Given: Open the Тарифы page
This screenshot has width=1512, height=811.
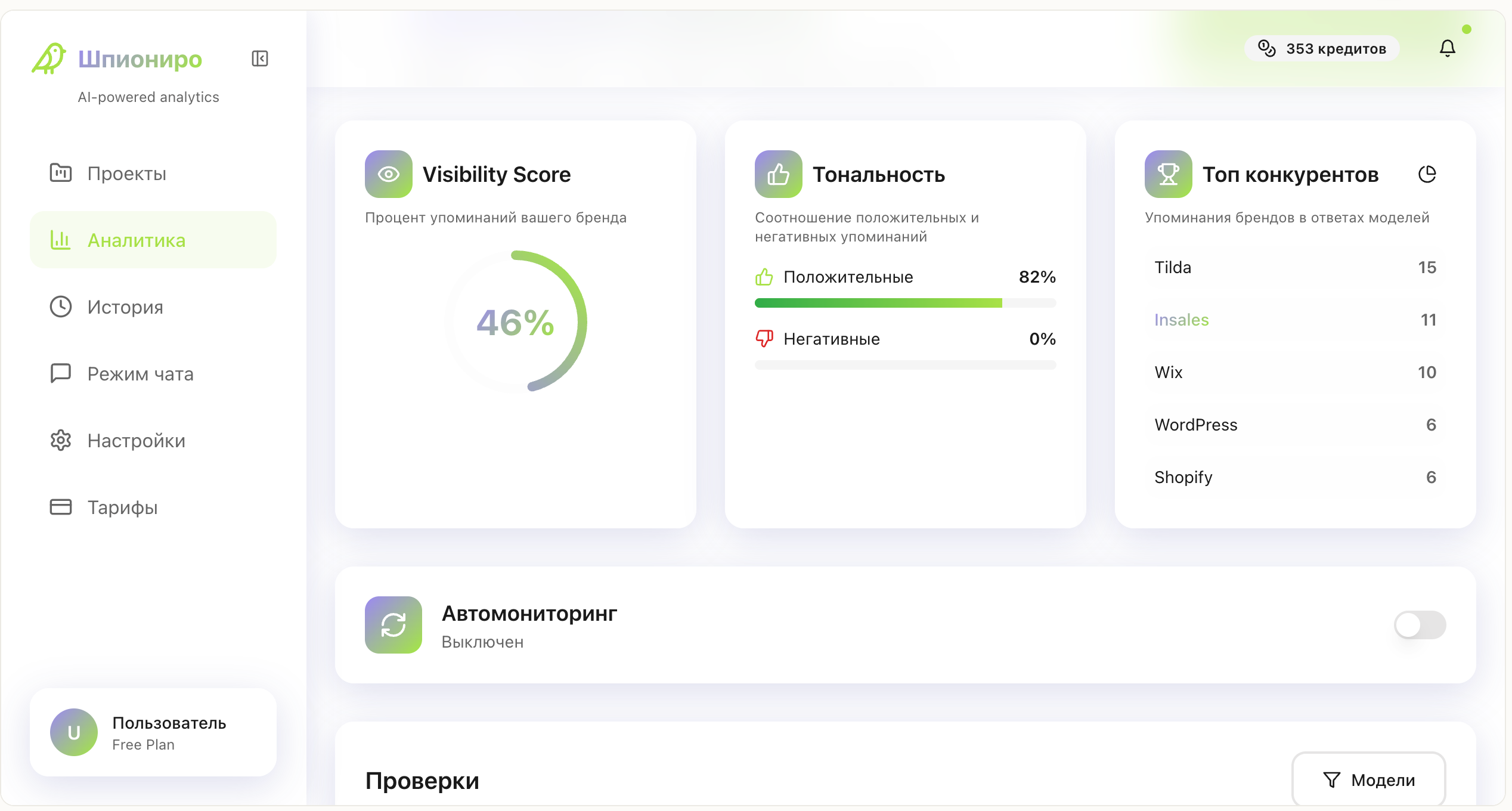Looking at the screenshot, I should [122, 507].
